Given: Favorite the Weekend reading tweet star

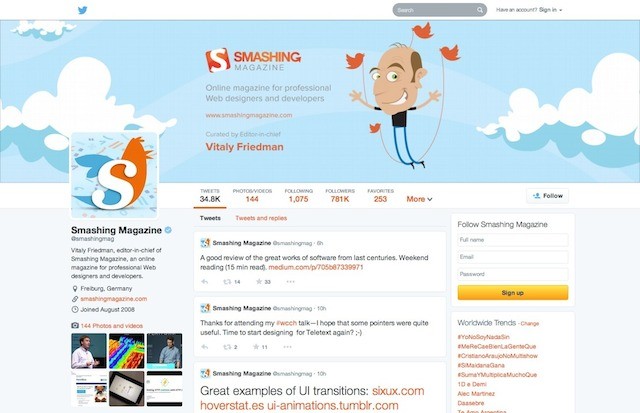Looking at the screenshot, I should tap(259, 282).
